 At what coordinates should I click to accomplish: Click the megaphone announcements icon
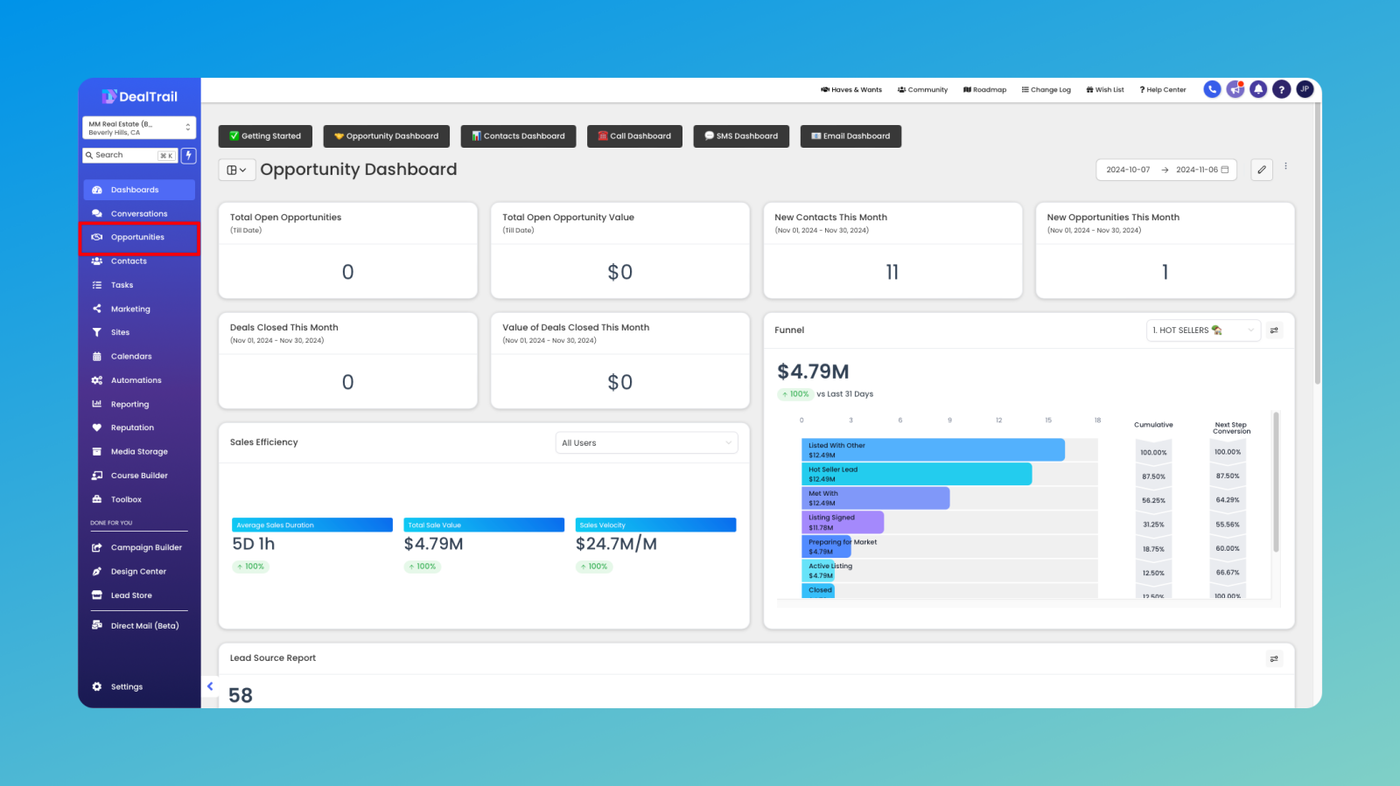point(1235,90)
